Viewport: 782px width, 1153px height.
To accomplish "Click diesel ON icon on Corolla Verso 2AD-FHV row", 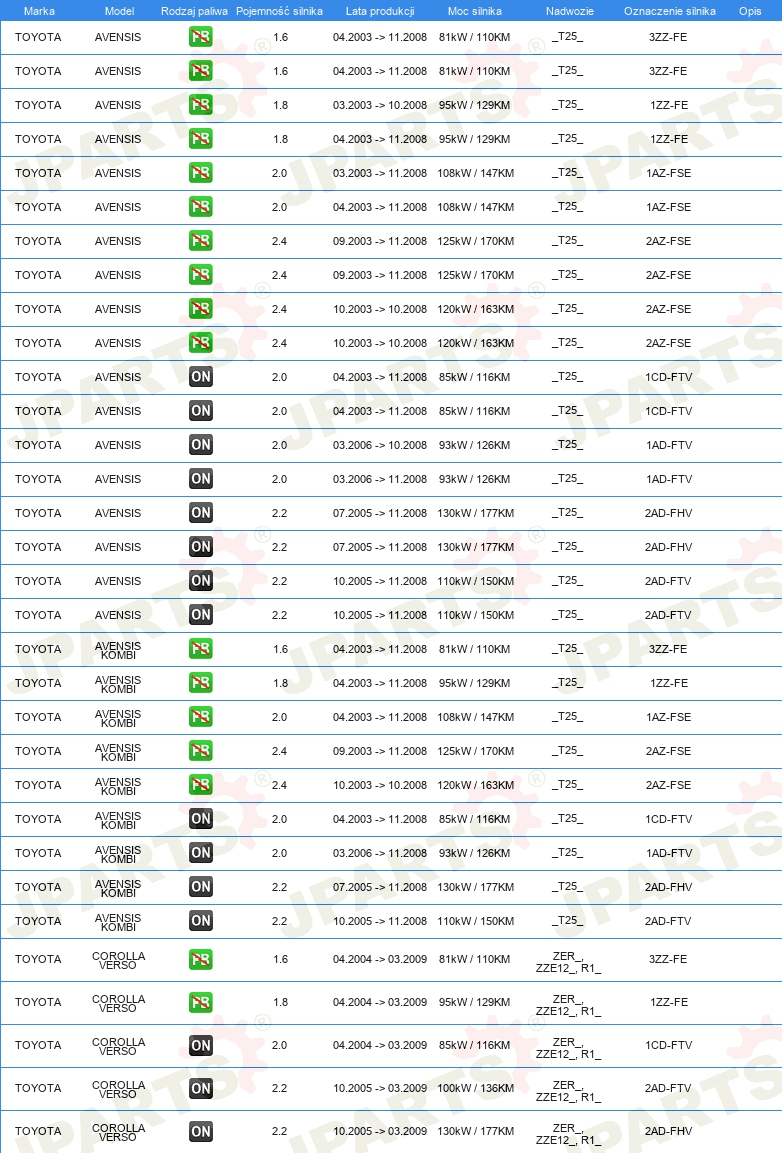I will (201, 1131).
